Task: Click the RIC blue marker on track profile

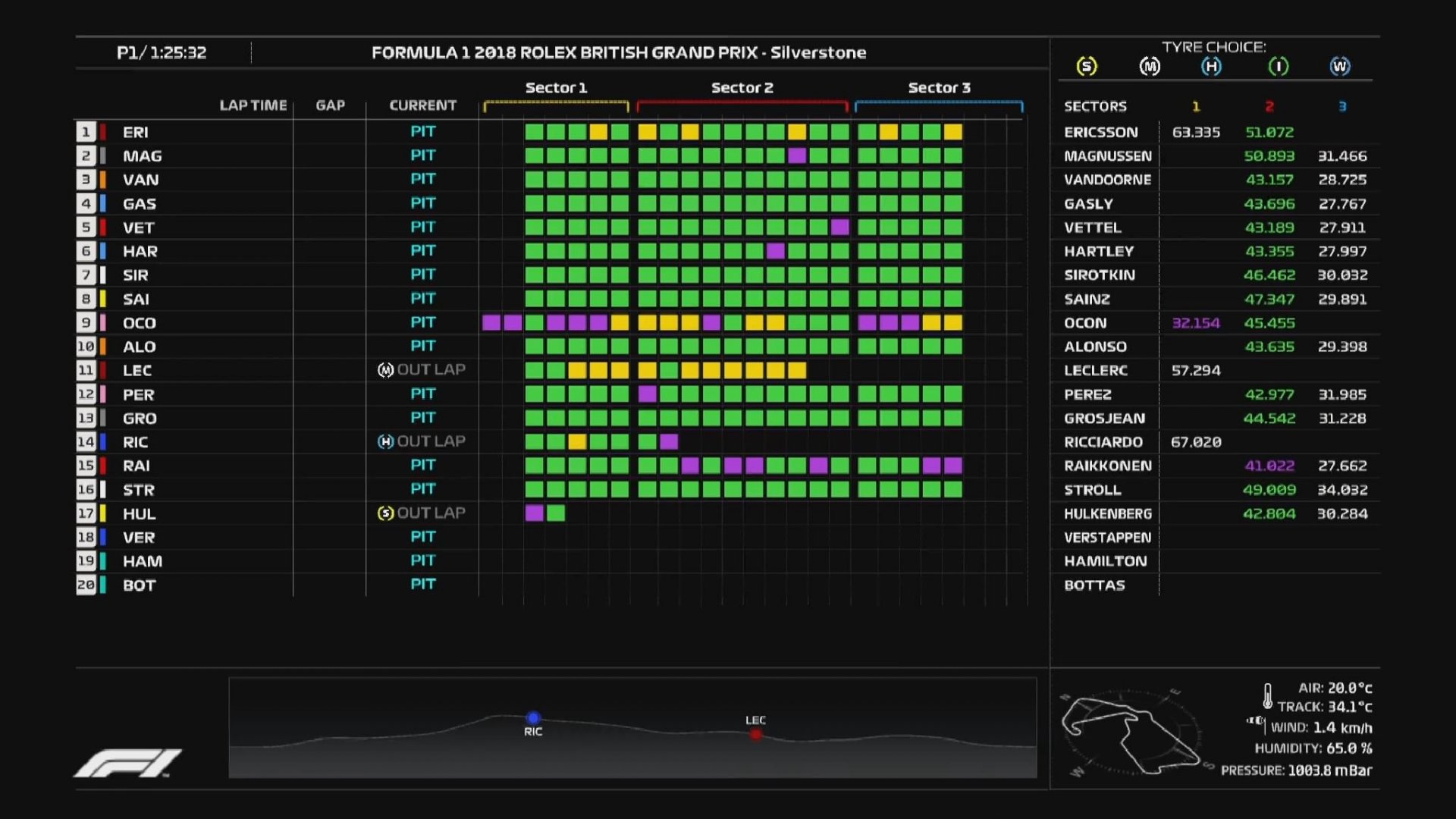Action: point(533,717)
